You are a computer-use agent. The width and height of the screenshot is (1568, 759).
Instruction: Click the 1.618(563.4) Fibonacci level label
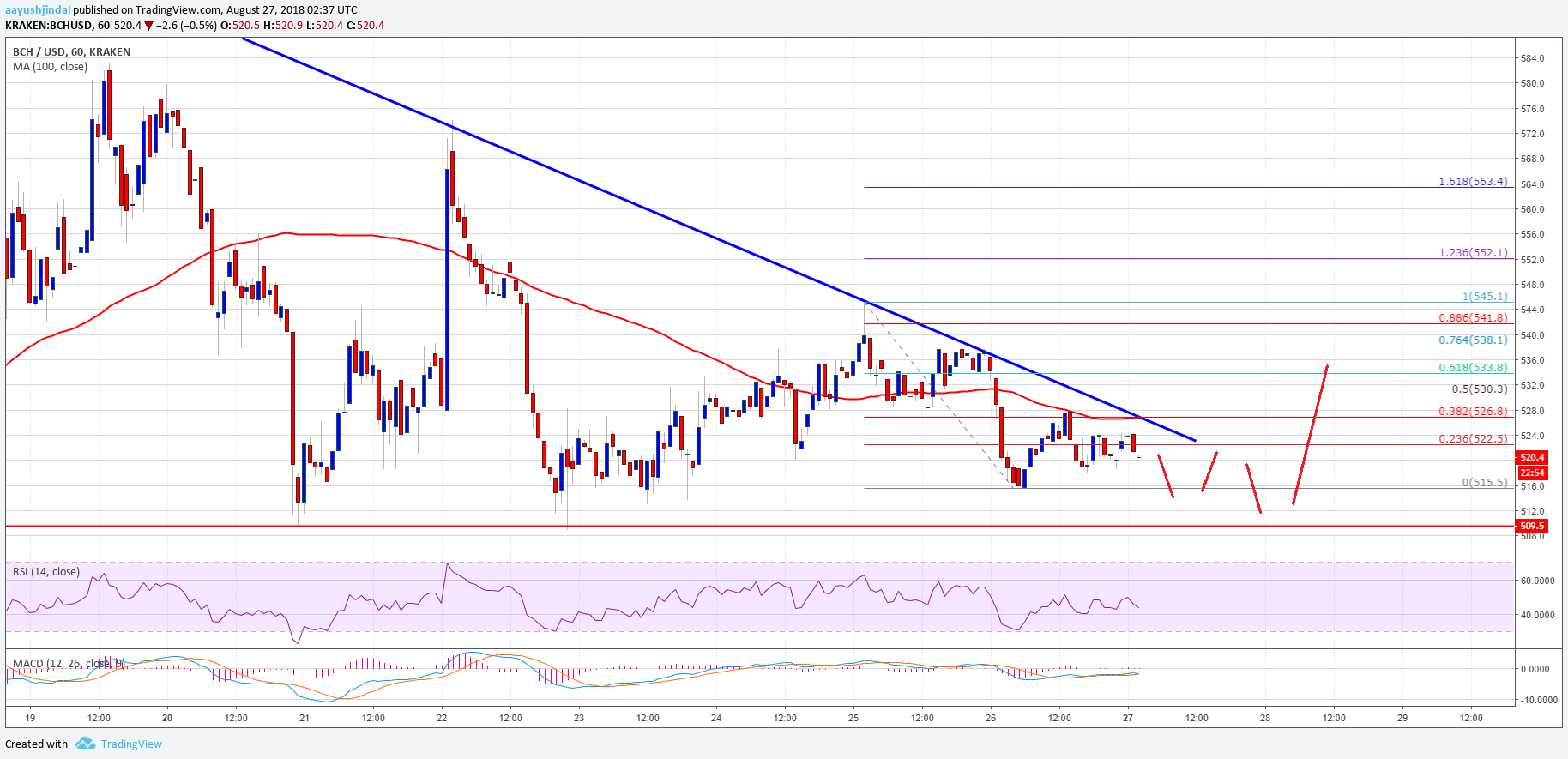(x=1473, y=182)
